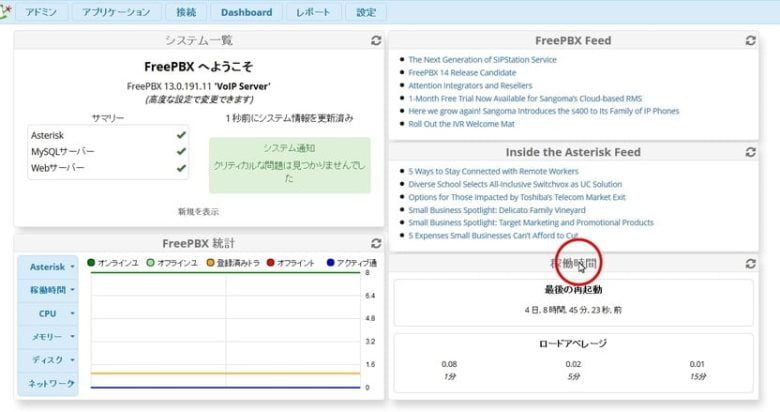
Task: Open the レポート menu
Action: click(x=313, y=12)
